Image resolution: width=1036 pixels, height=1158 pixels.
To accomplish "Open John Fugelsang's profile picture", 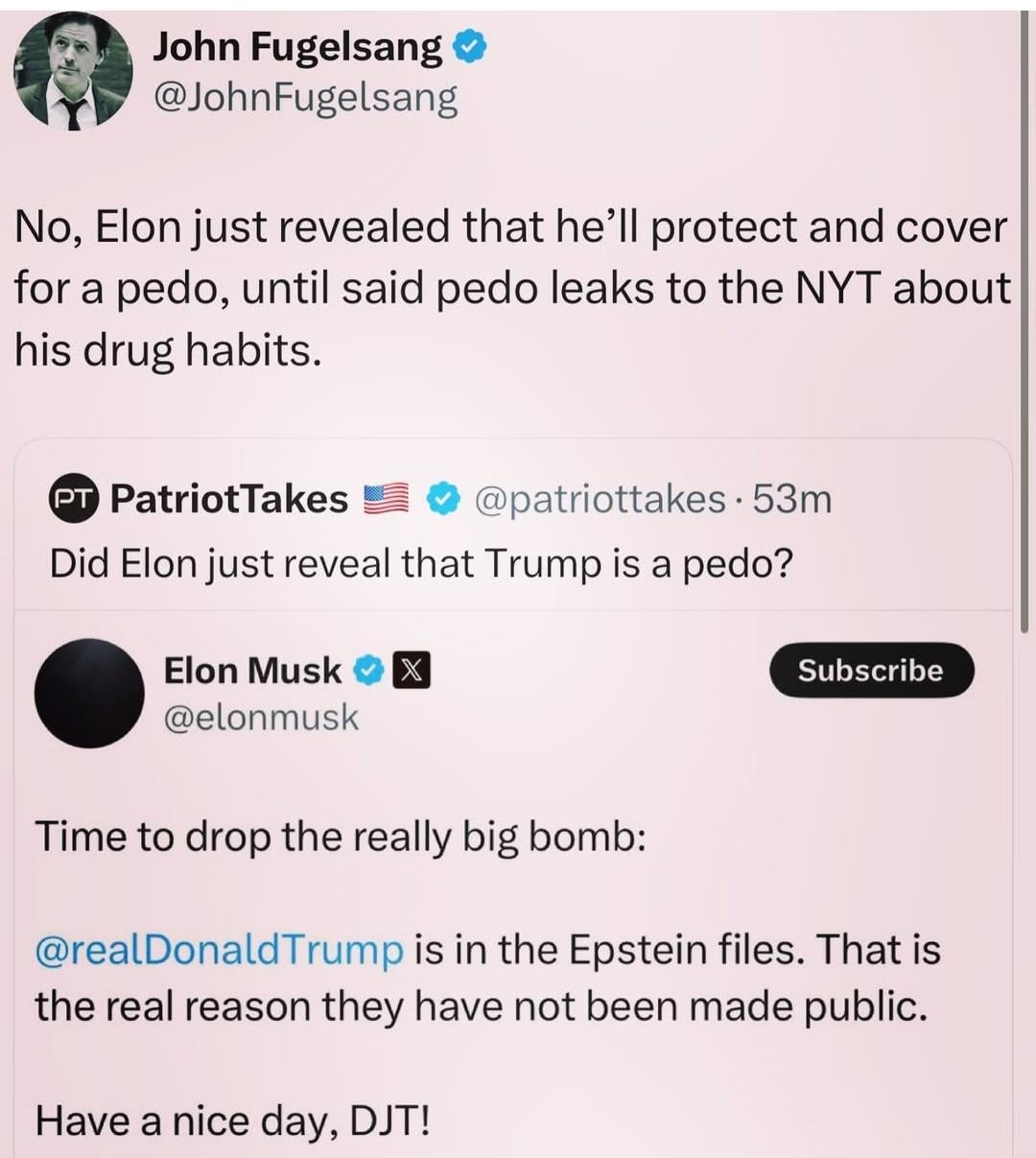I will [73, 73].
